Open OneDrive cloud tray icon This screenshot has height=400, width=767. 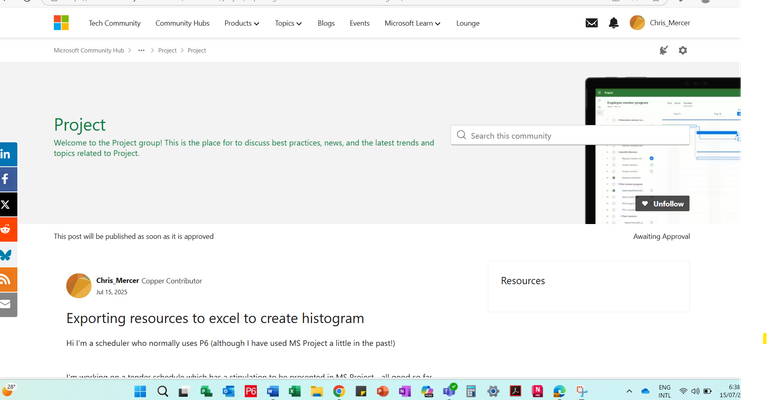point(645,391)
